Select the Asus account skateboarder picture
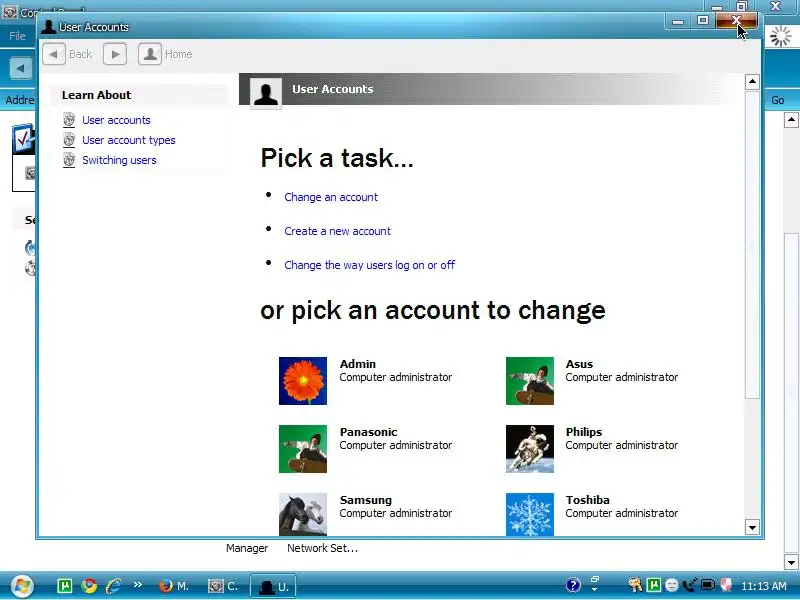This screenshot has width=800, height=600. point(530,381)
